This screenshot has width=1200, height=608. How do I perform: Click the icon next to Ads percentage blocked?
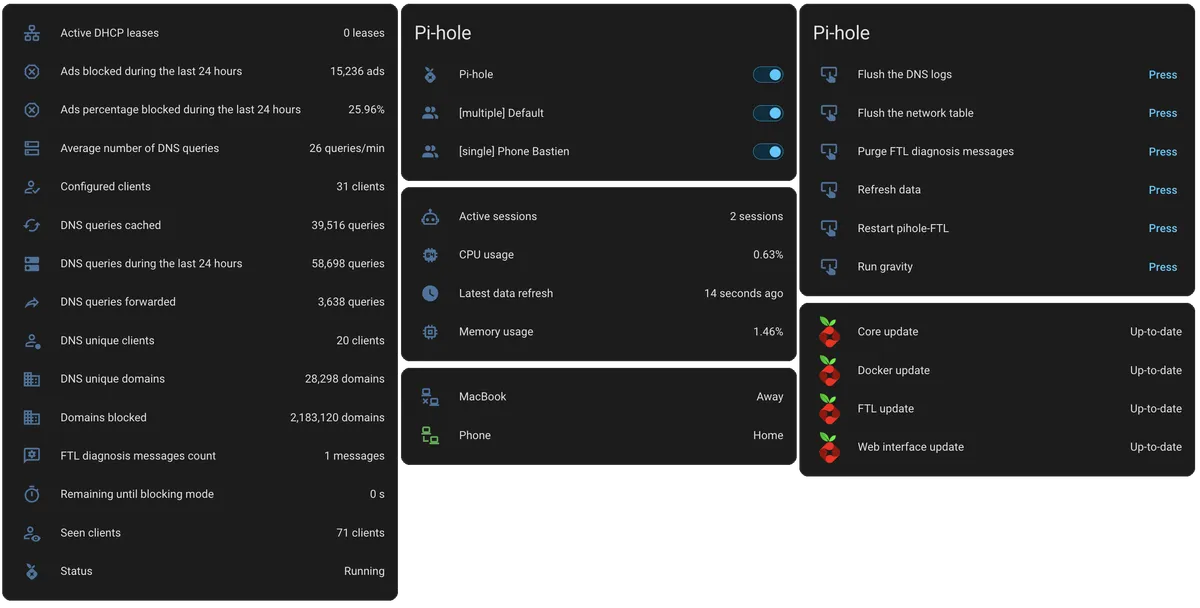click(32, 110)
